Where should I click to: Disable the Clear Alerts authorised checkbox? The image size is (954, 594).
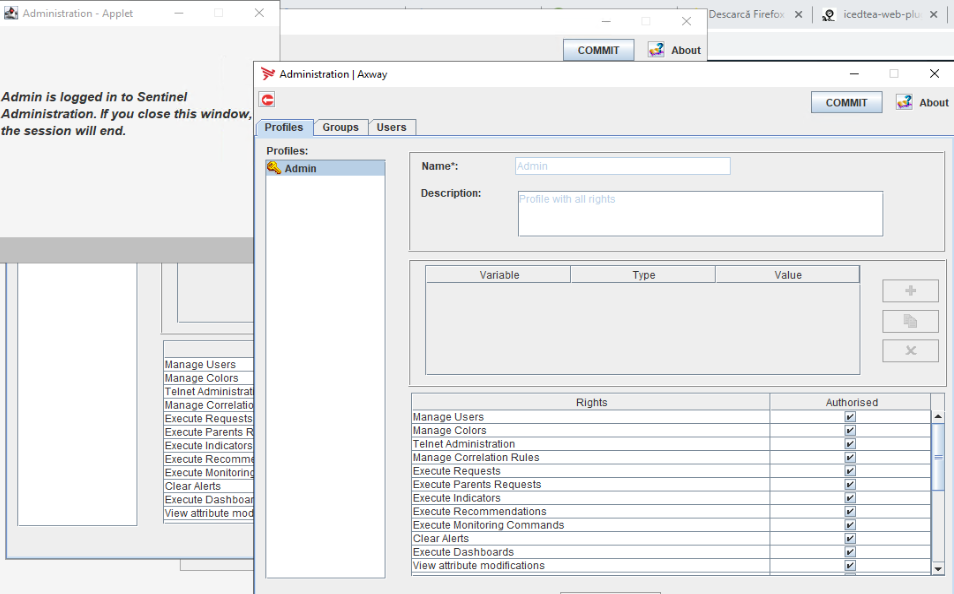click(850, 538)
